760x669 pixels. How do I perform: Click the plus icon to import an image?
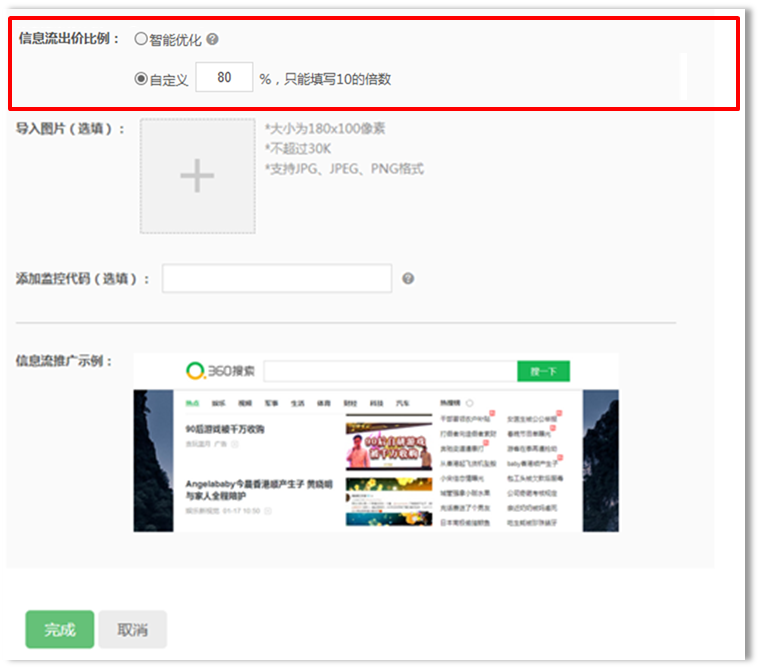[x=197, y=175]
